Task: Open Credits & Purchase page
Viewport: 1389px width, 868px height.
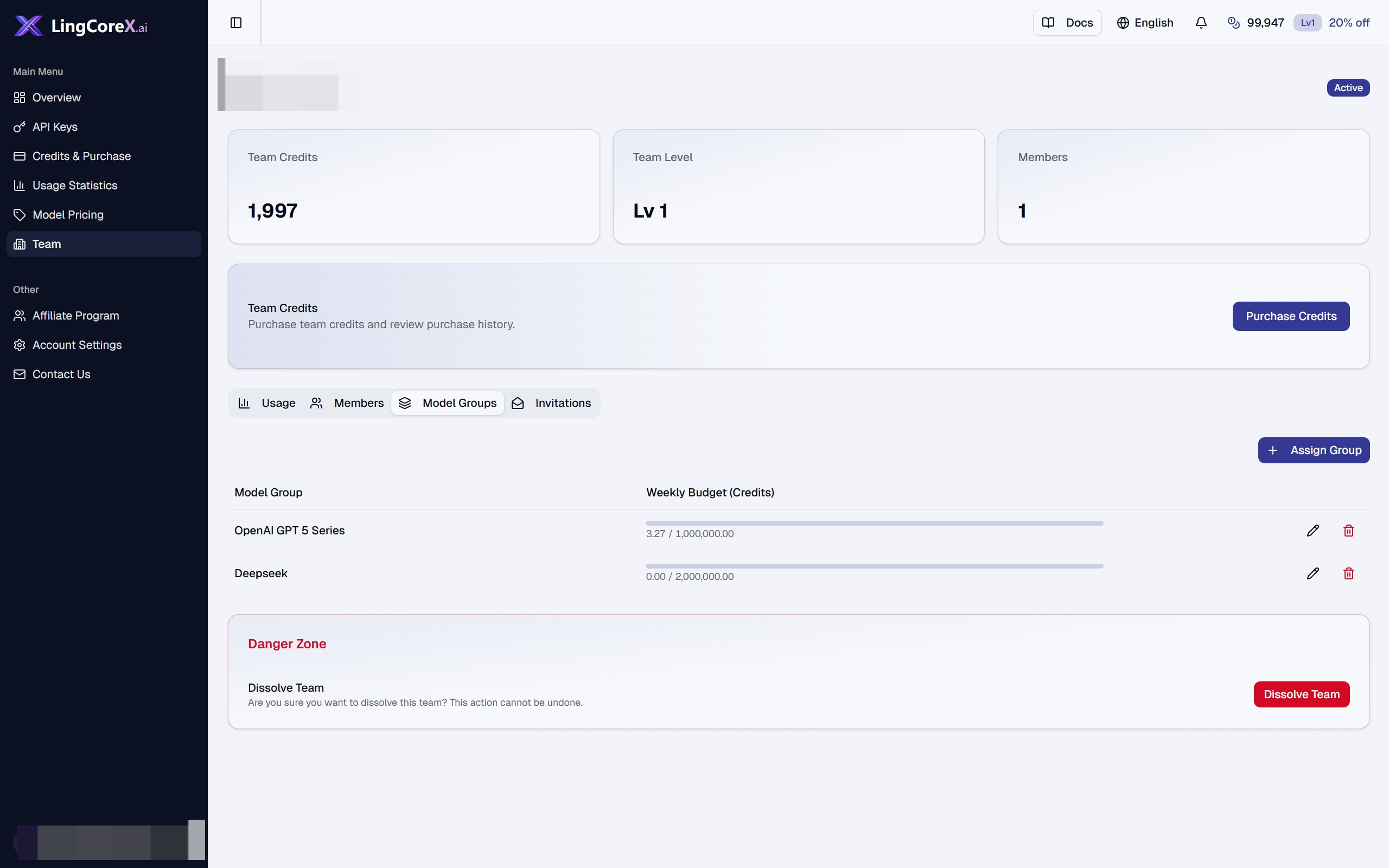Action: click(104, 156)
